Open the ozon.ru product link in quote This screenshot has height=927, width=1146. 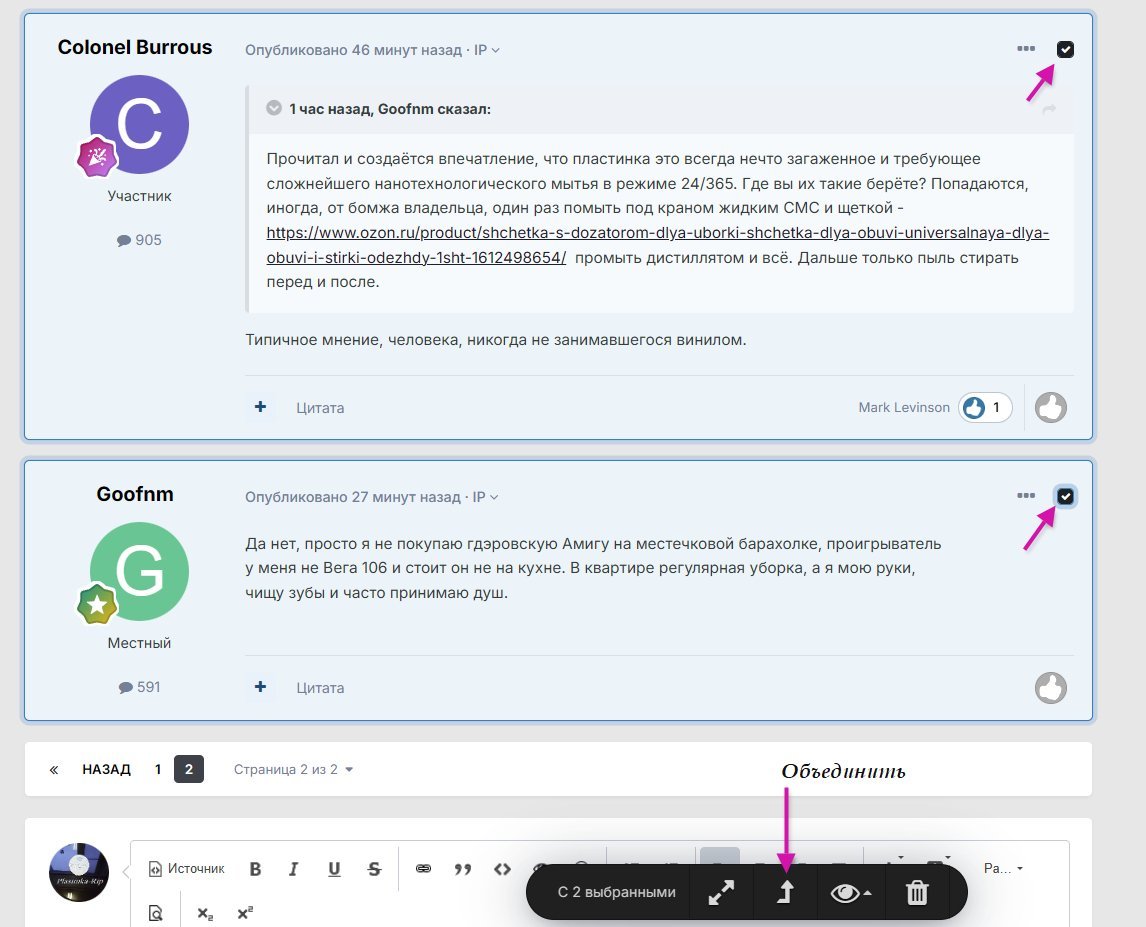pos(657,233)
